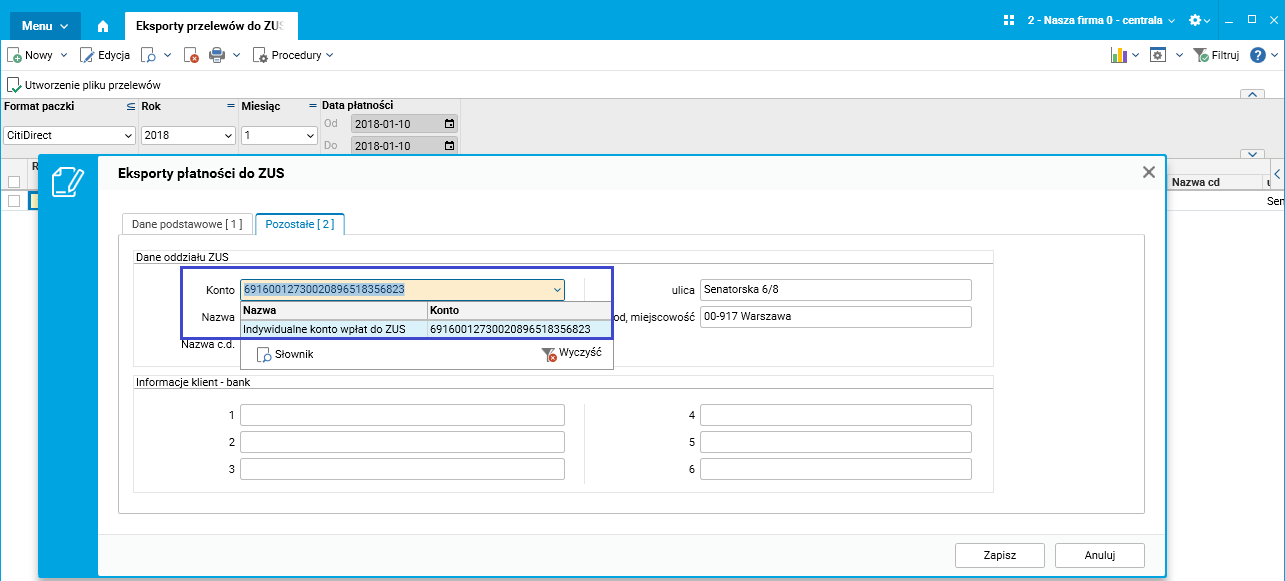Viewport: 1285px width, 581px height.
Task: Click the help question mark icon
Action: click(x=1259, y=55)
